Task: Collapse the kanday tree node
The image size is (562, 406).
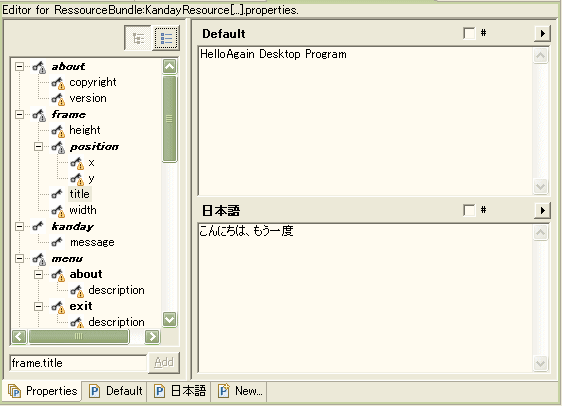Action: click(x=20, y=226)
